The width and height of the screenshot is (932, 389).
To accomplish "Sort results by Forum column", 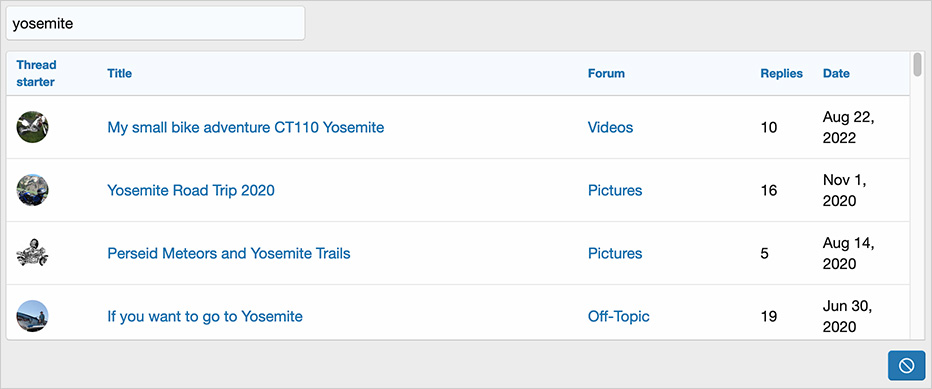I will click(x=606, y=74).
